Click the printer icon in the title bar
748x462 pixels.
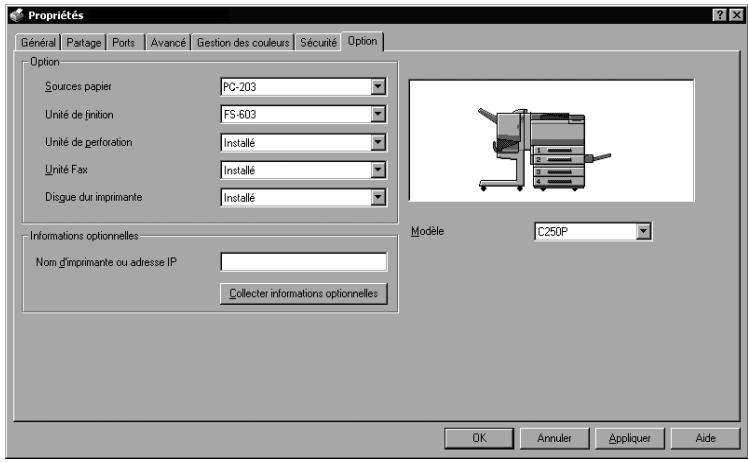tap(17, 15)
